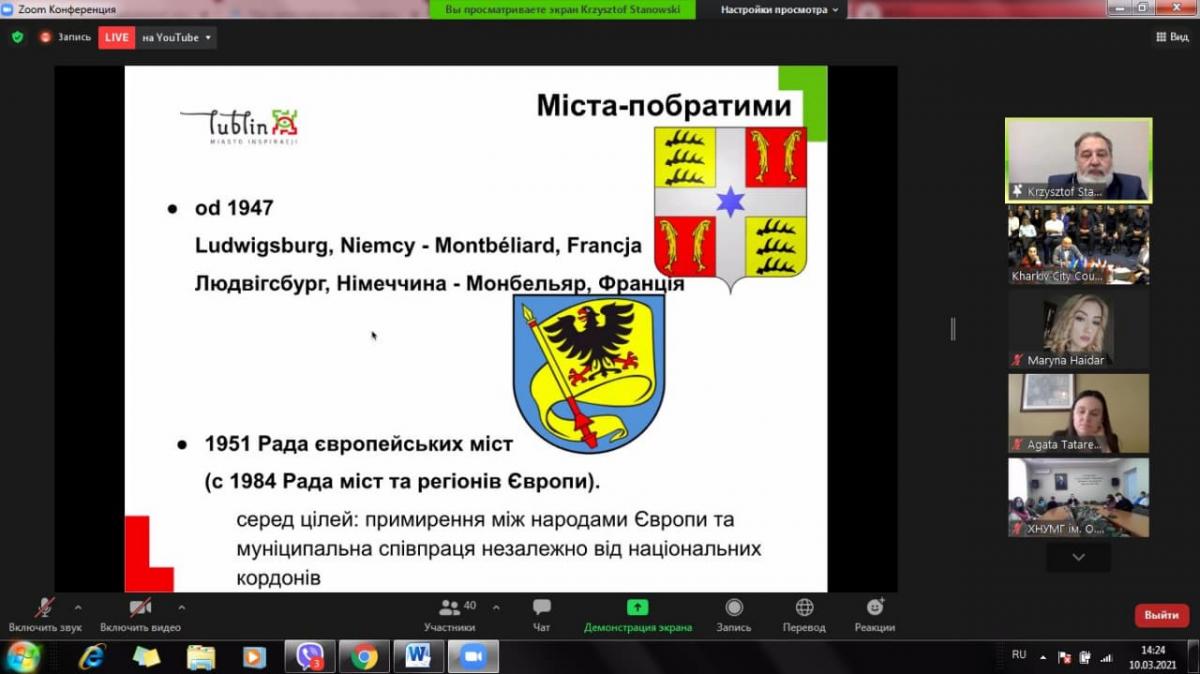Click the '1951 Рада європейських міст' text
This screenshot has width=1200, height=674.
point(359,443)
